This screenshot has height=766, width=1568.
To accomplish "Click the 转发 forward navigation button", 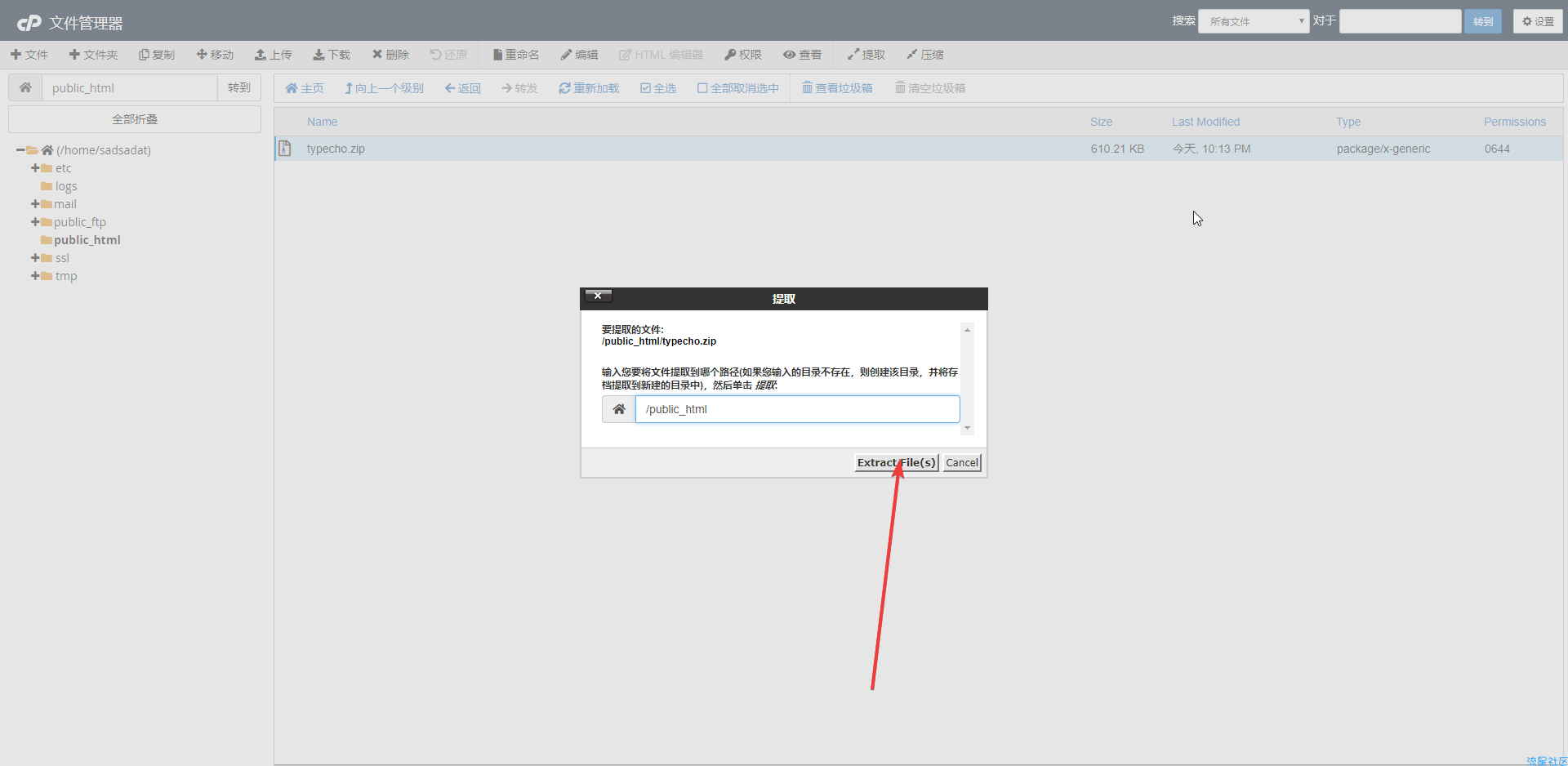I will click(520, 88).
